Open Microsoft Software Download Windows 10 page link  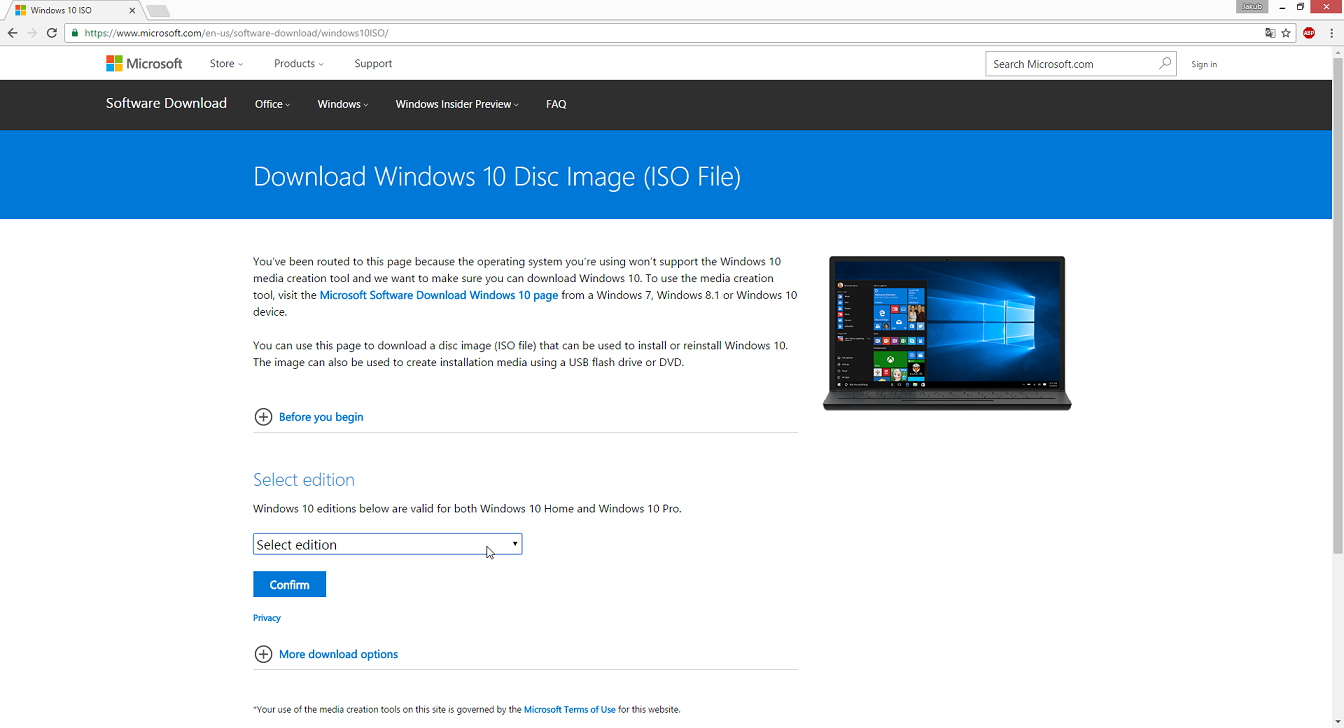439,295
